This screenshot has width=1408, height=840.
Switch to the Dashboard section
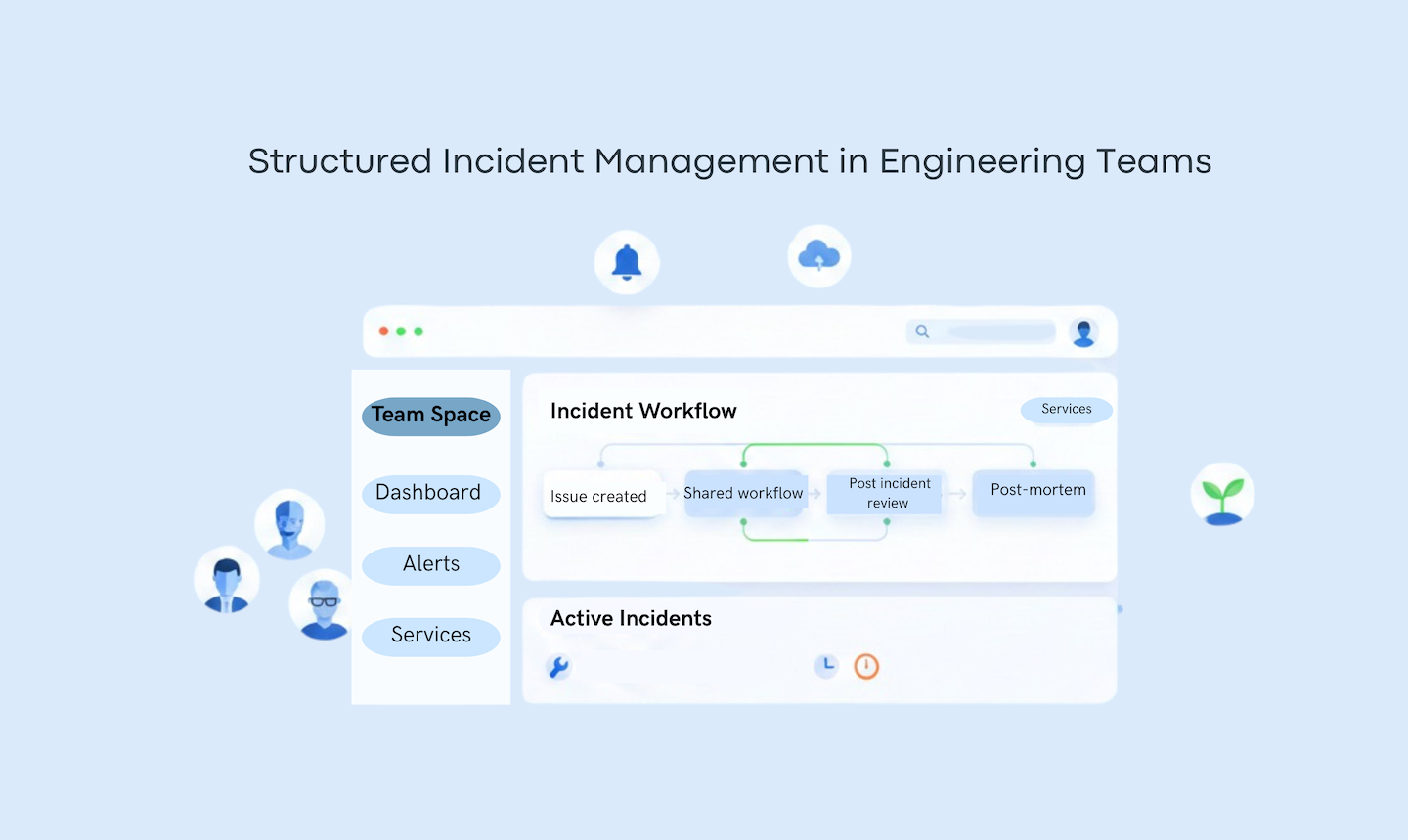click(x=430, y=493)
